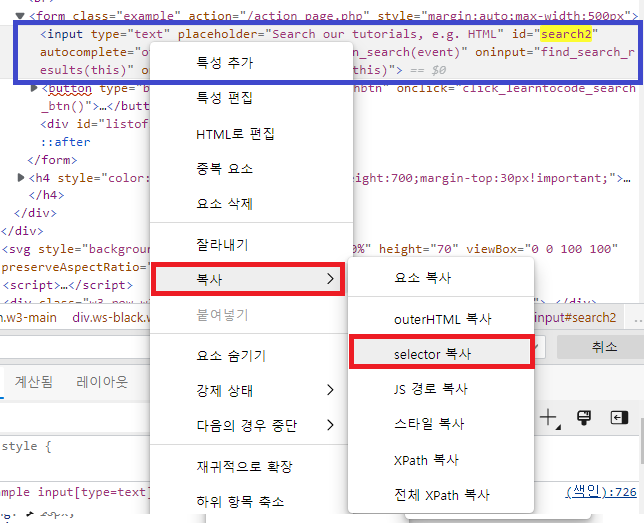Expand '강제 상태' submenu arrow
Viewport: 644px width, 523px height.
point(330,390)
